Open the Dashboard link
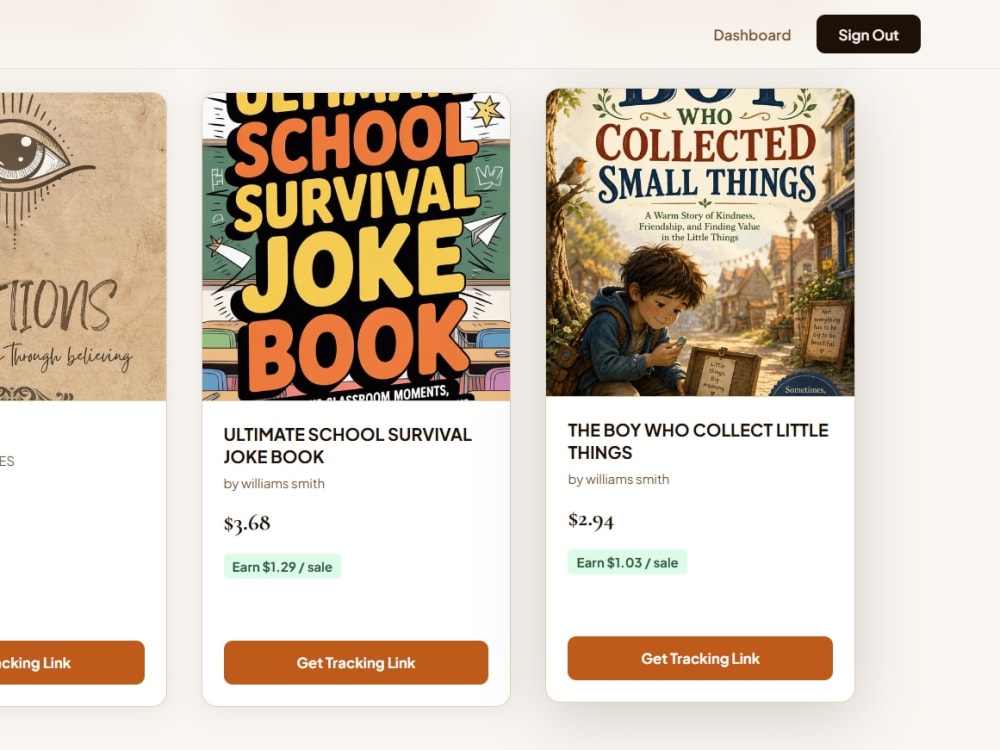Image resolution: width=1000 pixels, height=750 pixels. (752, 35)
